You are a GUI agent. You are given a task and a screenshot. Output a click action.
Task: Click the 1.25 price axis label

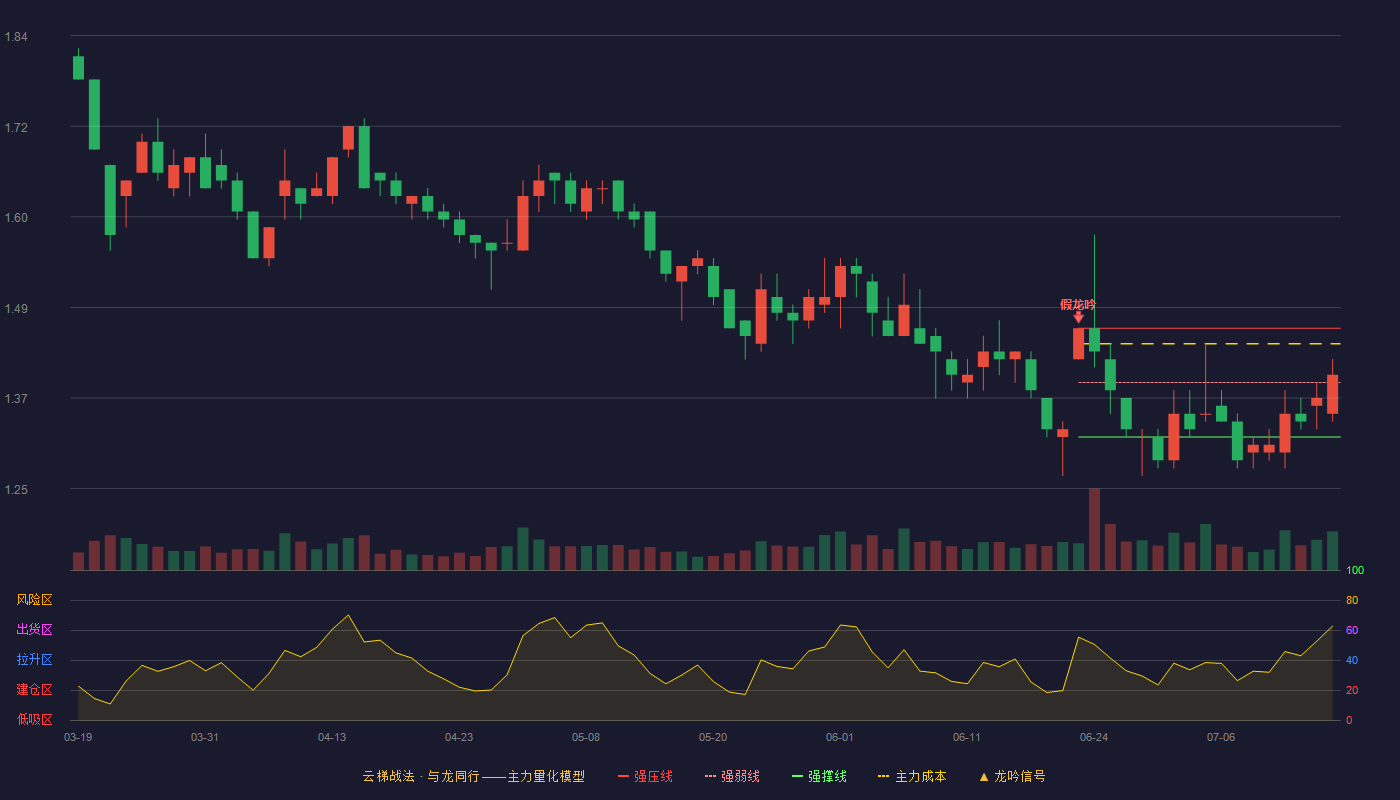[x=16, y=490]
